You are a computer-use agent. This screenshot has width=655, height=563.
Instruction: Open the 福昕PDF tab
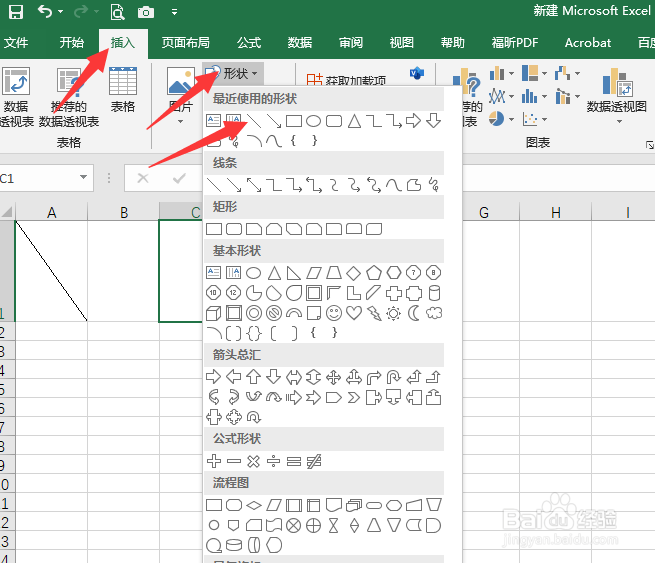(515, 43)
